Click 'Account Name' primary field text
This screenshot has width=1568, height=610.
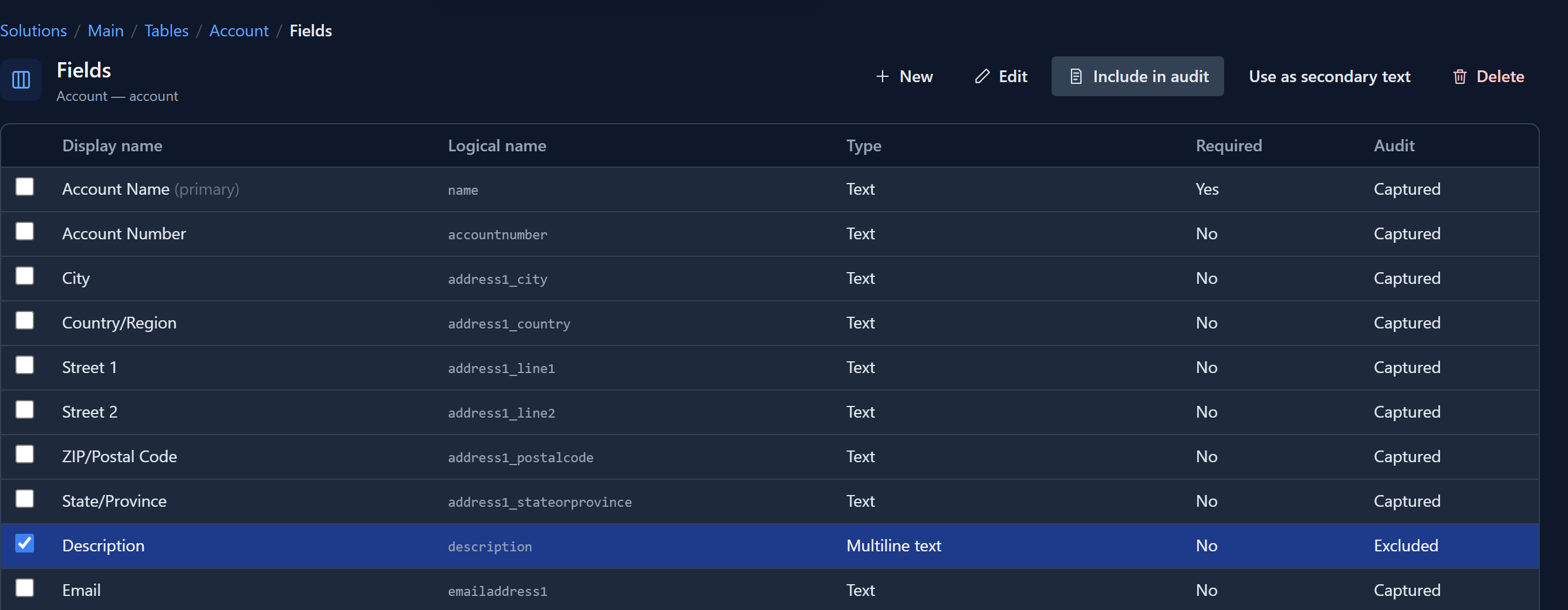[116, 189]
